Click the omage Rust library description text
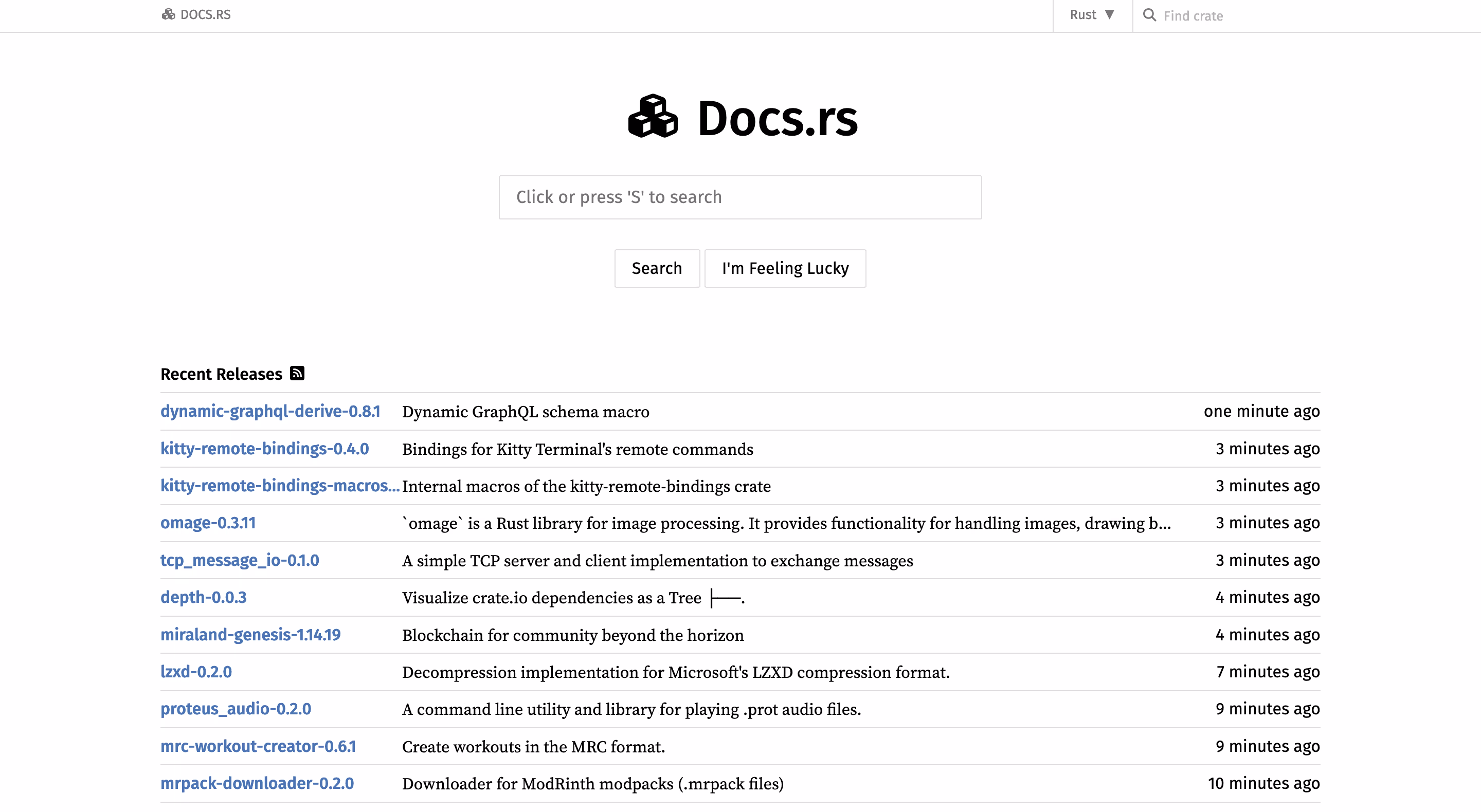 tap(786, 524)
